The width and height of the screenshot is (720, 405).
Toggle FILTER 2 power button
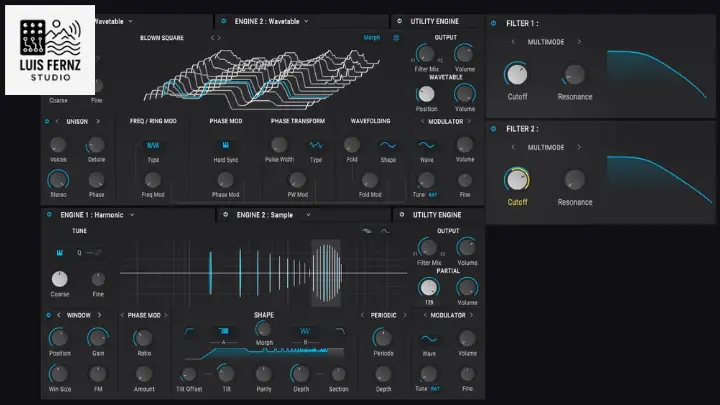tap(494, 129)
